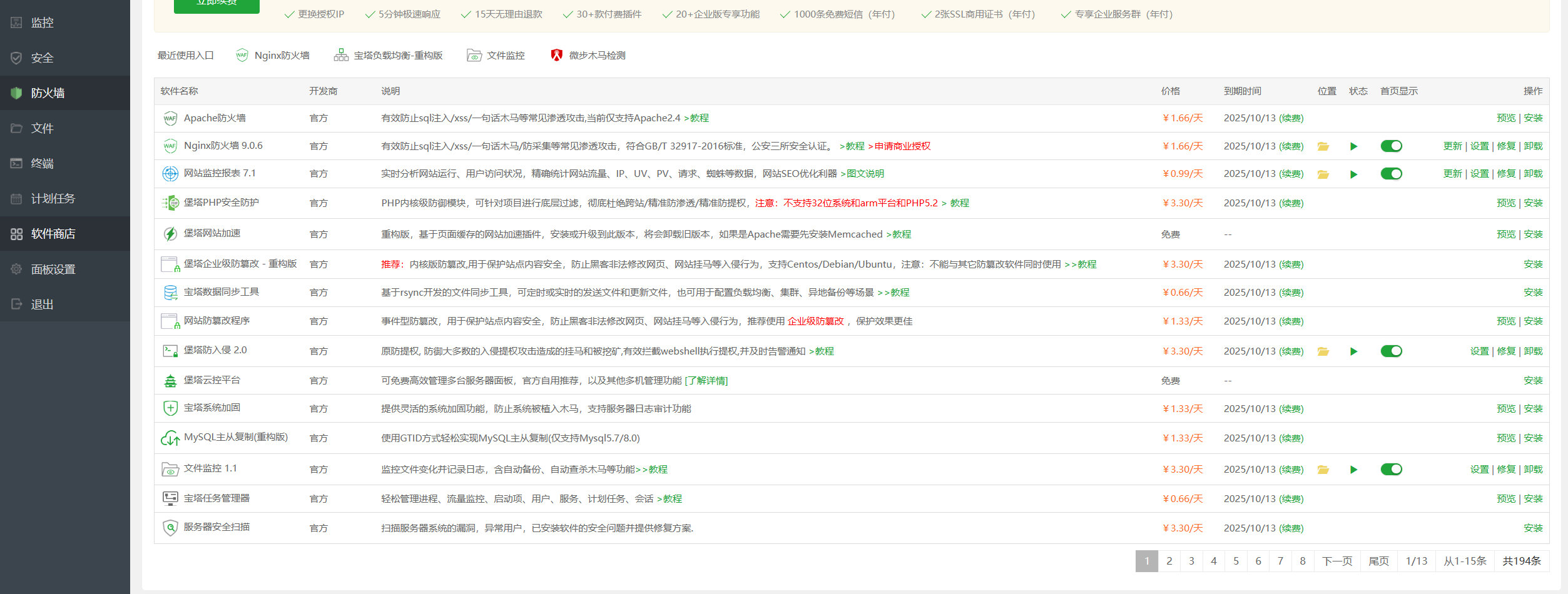Click the 堡塔PHP安全防护 icon

coord(170,203)
